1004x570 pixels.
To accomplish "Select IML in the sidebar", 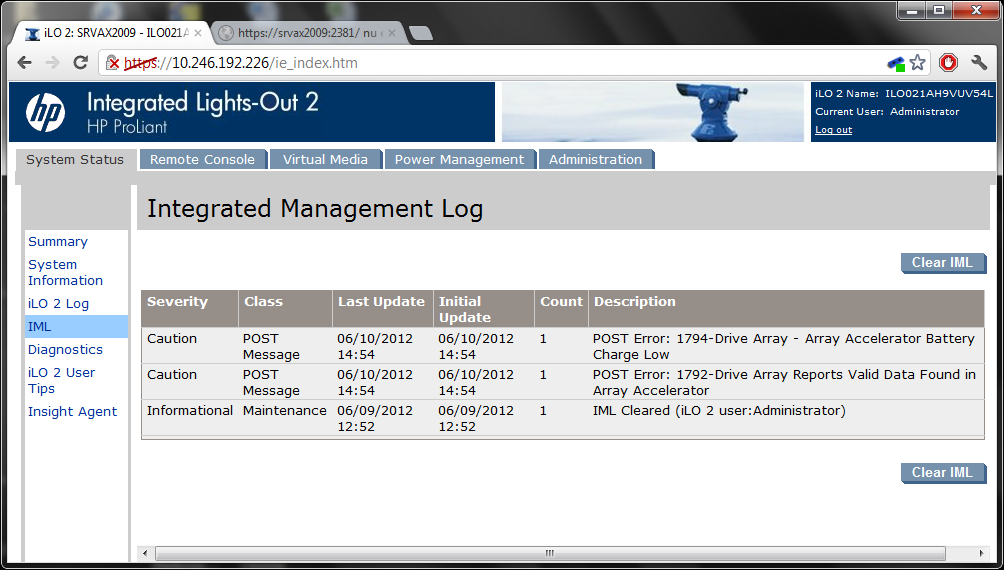I will (76, 327).
